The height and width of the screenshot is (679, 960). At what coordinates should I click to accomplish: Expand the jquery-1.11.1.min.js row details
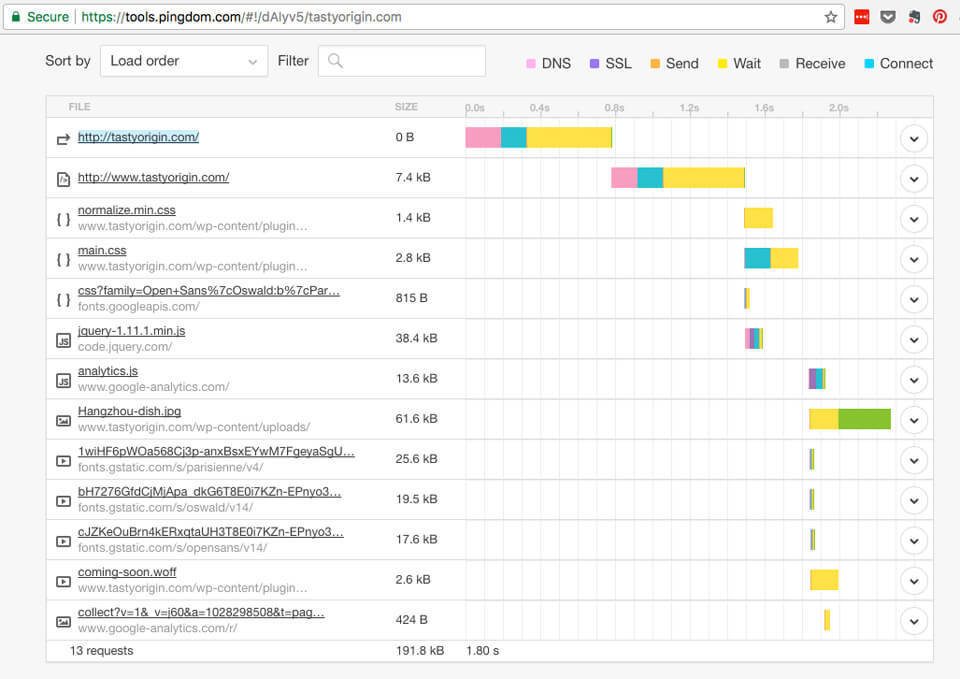913,340
